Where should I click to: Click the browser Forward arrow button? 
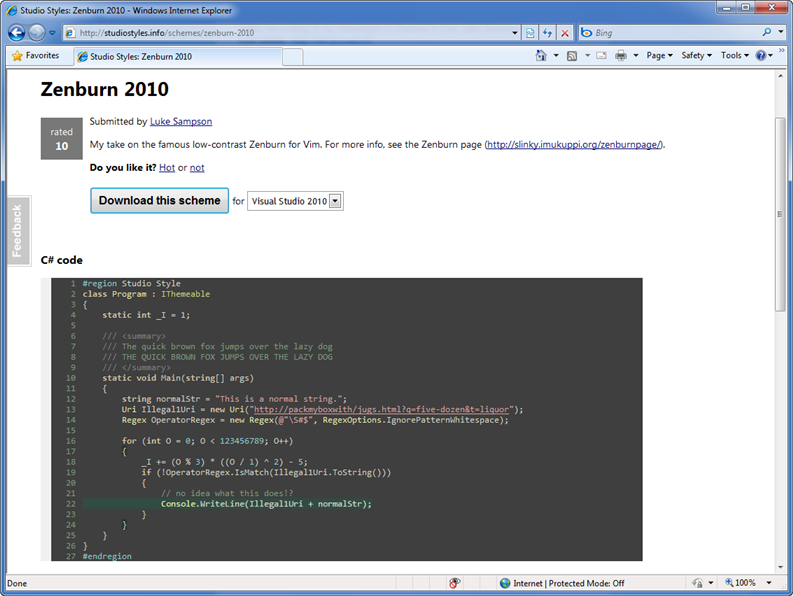click(x=37, y=33)
